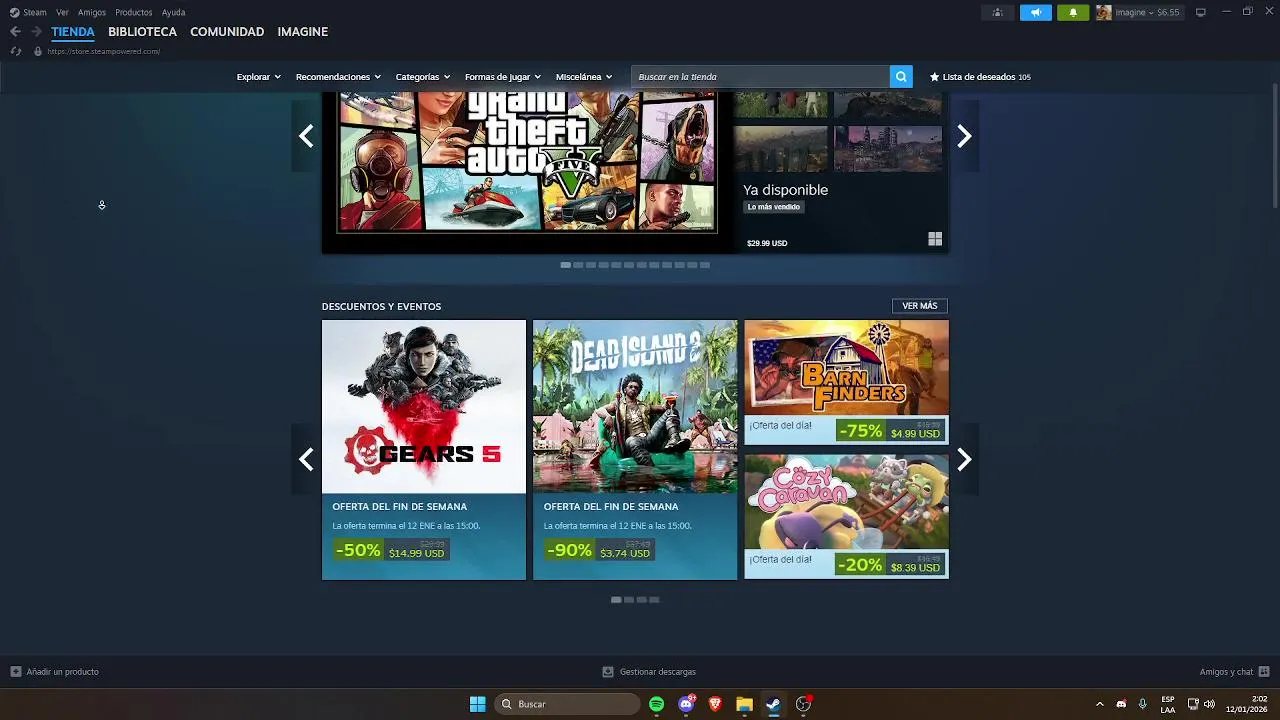Open the Grand Theft Auto V banner
The height and width of the screenshot is (720, 1280).
click(x=527, y=163)
